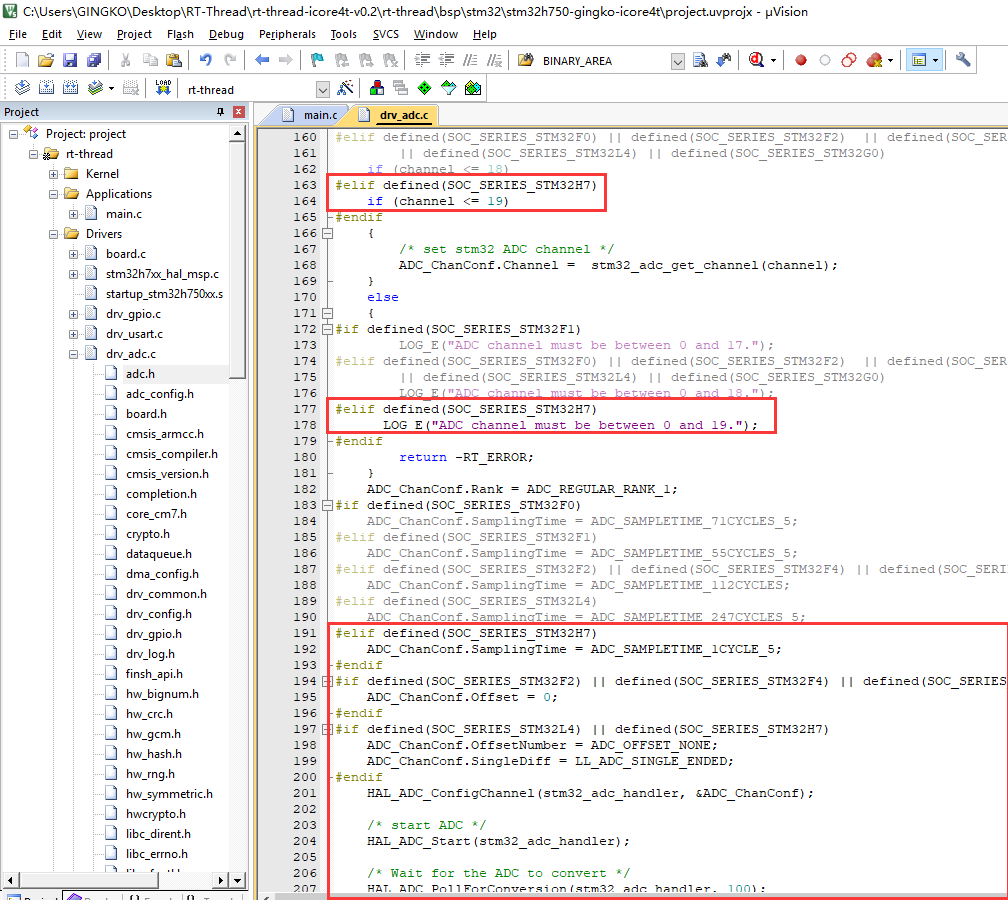The height and width of the screenshot is (900, 1008).
Task: Select drv_gpio.c file in Drivers
Action: tap(134, 314)
